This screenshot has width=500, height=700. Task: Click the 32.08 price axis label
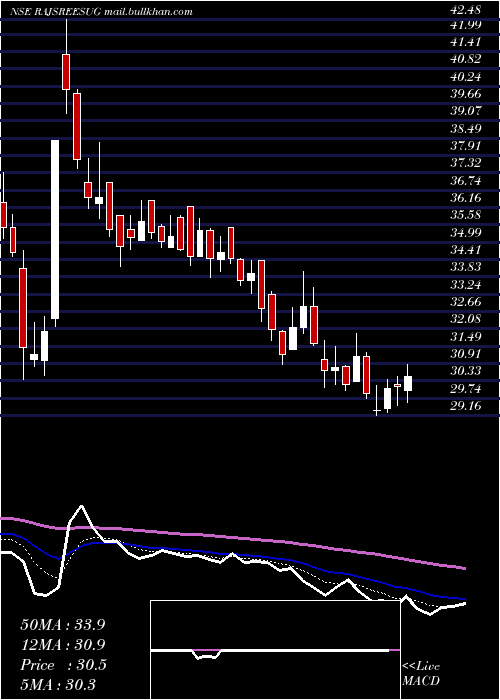(x=465, y=319)
